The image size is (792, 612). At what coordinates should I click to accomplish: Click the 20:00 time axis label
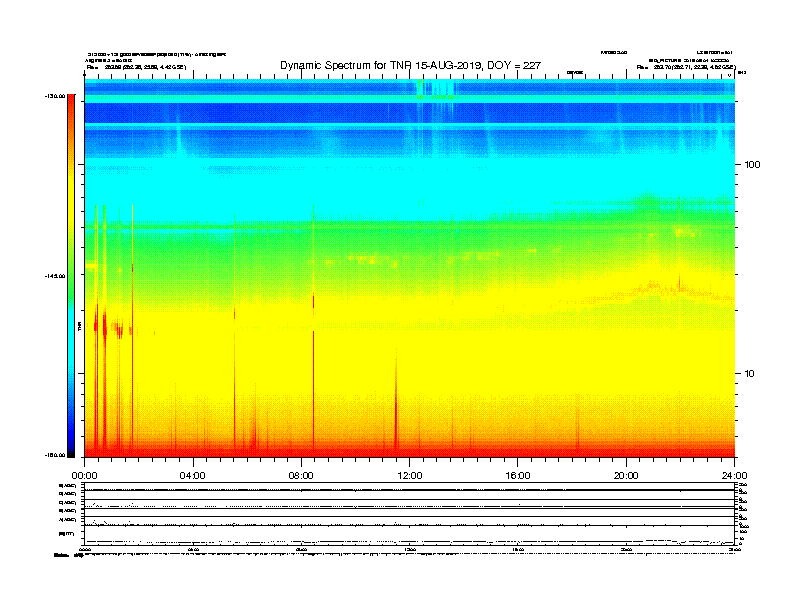click(626, 476)
